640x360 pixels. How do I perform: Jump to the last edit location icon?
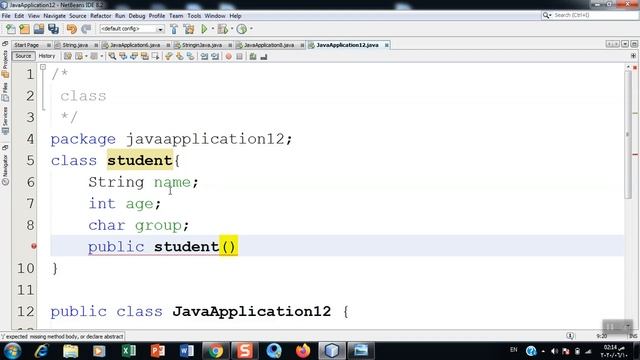coord(68,56)
